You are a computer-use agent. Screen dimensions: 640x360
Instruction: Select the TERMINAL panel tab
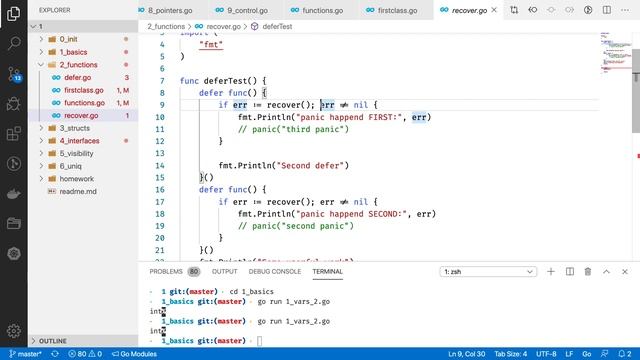point(327,271)
